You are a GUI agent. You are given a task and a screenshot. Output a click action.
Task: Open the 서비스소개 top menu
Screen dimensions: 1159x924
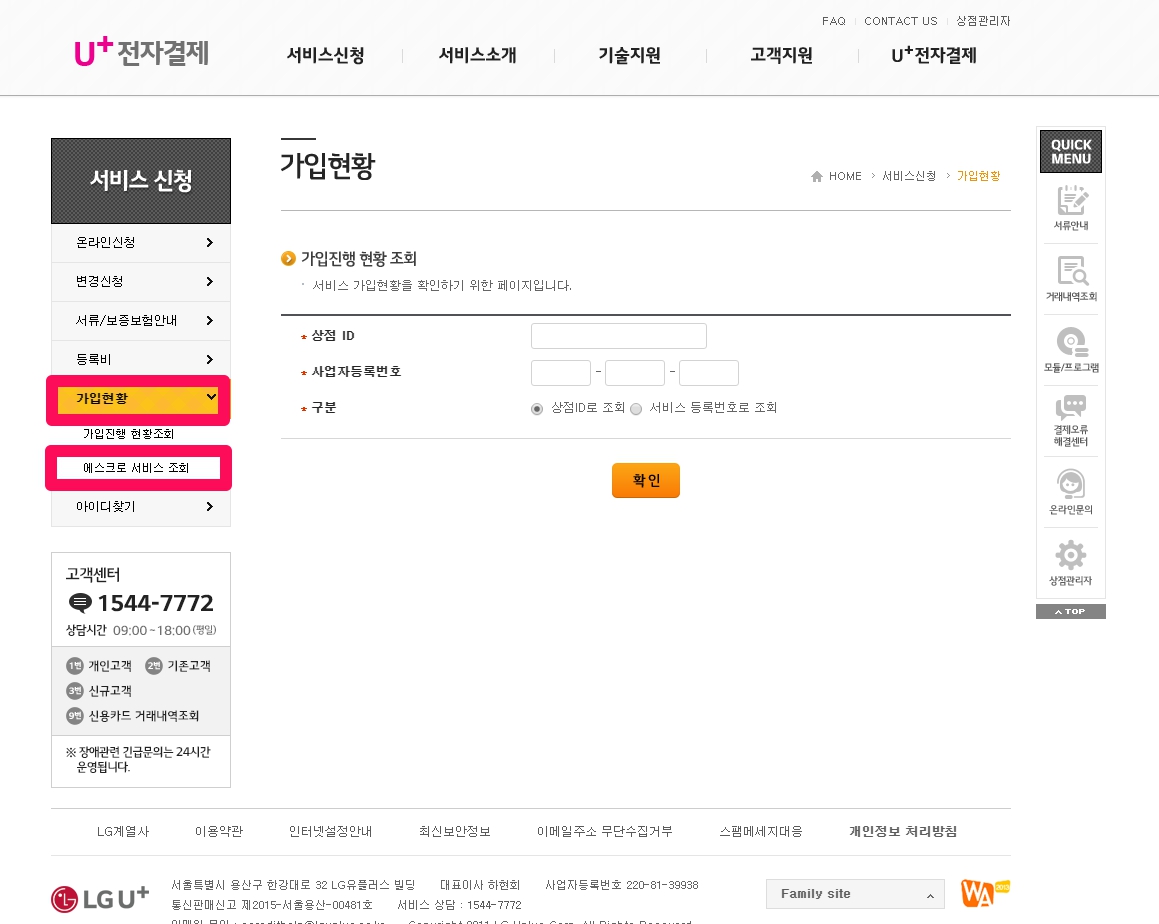477,56
